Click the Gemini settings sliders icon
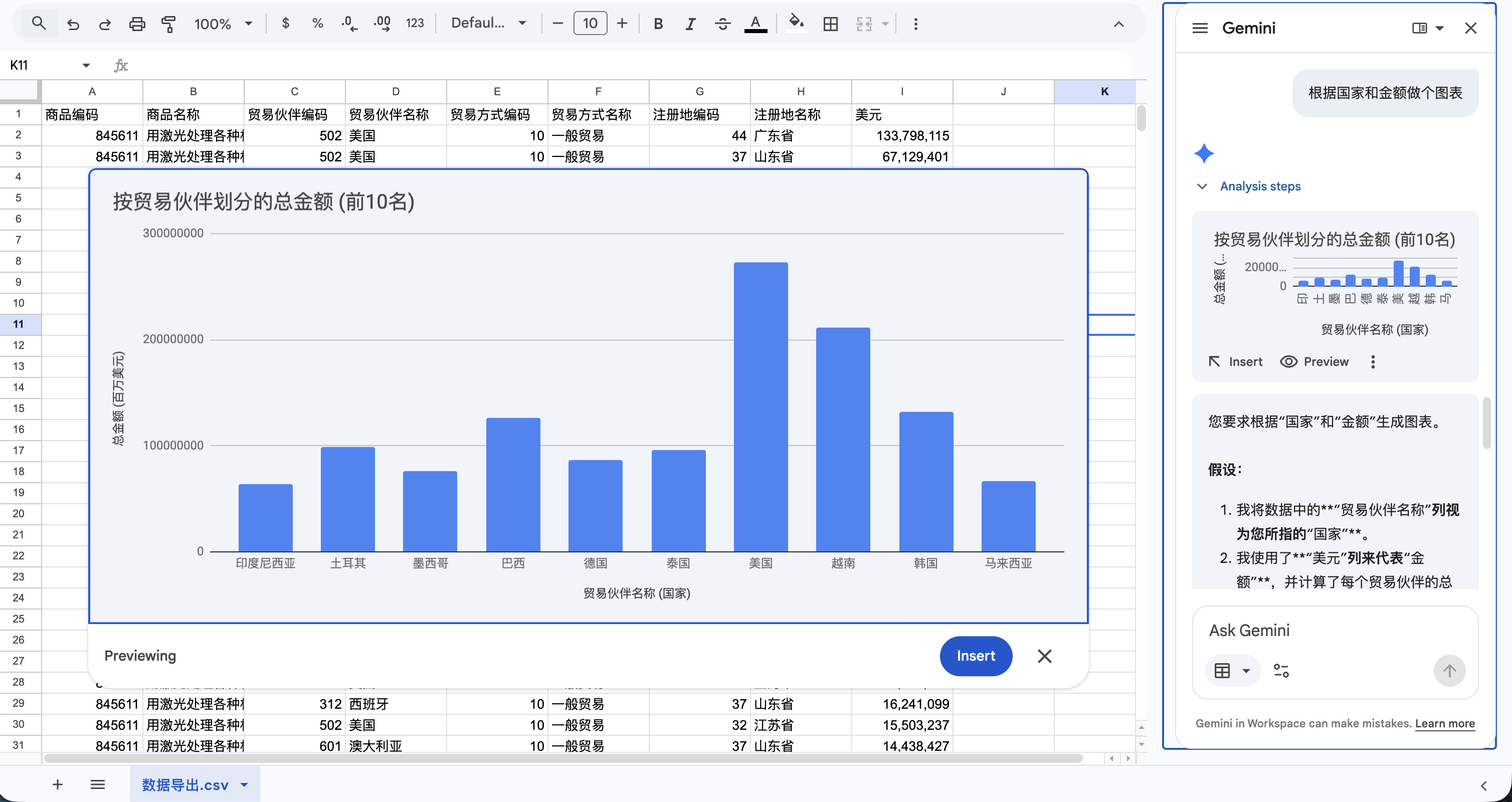Screen dimensions: 1512x802 pyautogui.click(x=1281, y=671)
